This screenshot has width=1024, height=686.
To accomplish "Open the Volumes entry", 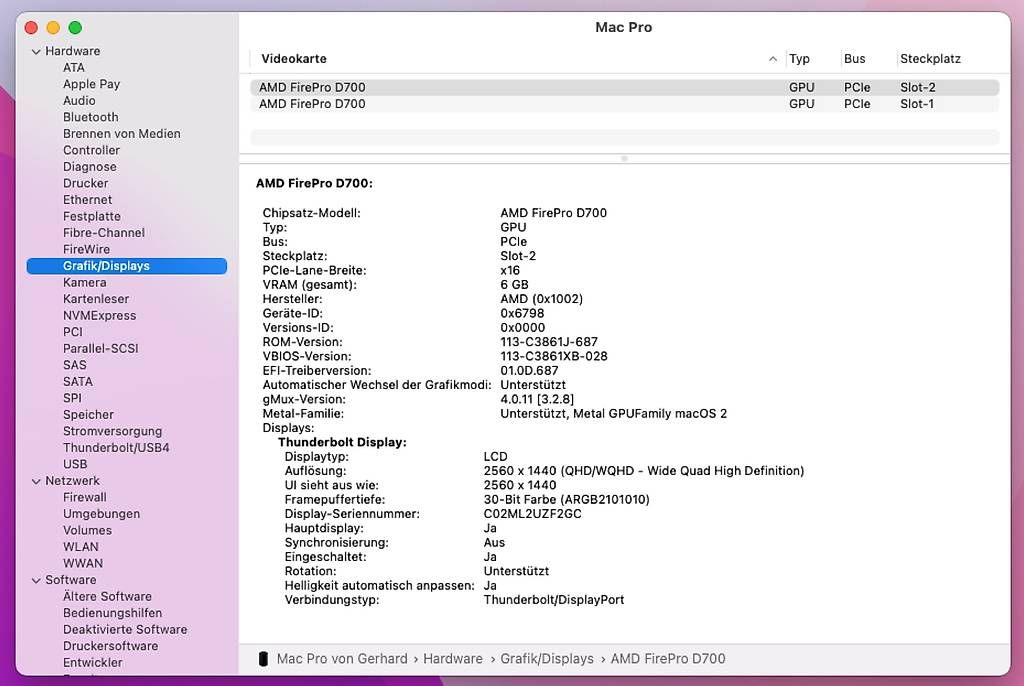I will [x=88, y=531].
